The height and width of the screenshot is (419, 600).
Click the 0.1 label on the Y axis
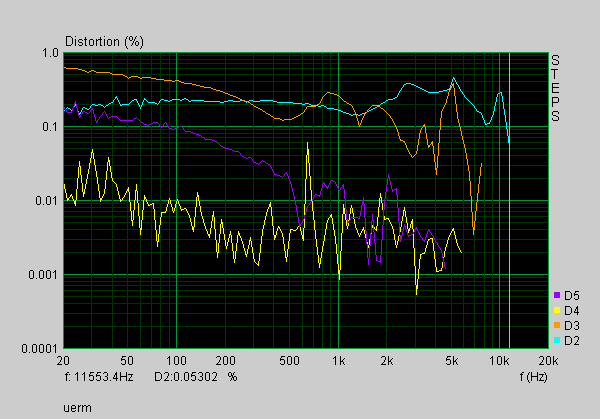coord(51,127)
